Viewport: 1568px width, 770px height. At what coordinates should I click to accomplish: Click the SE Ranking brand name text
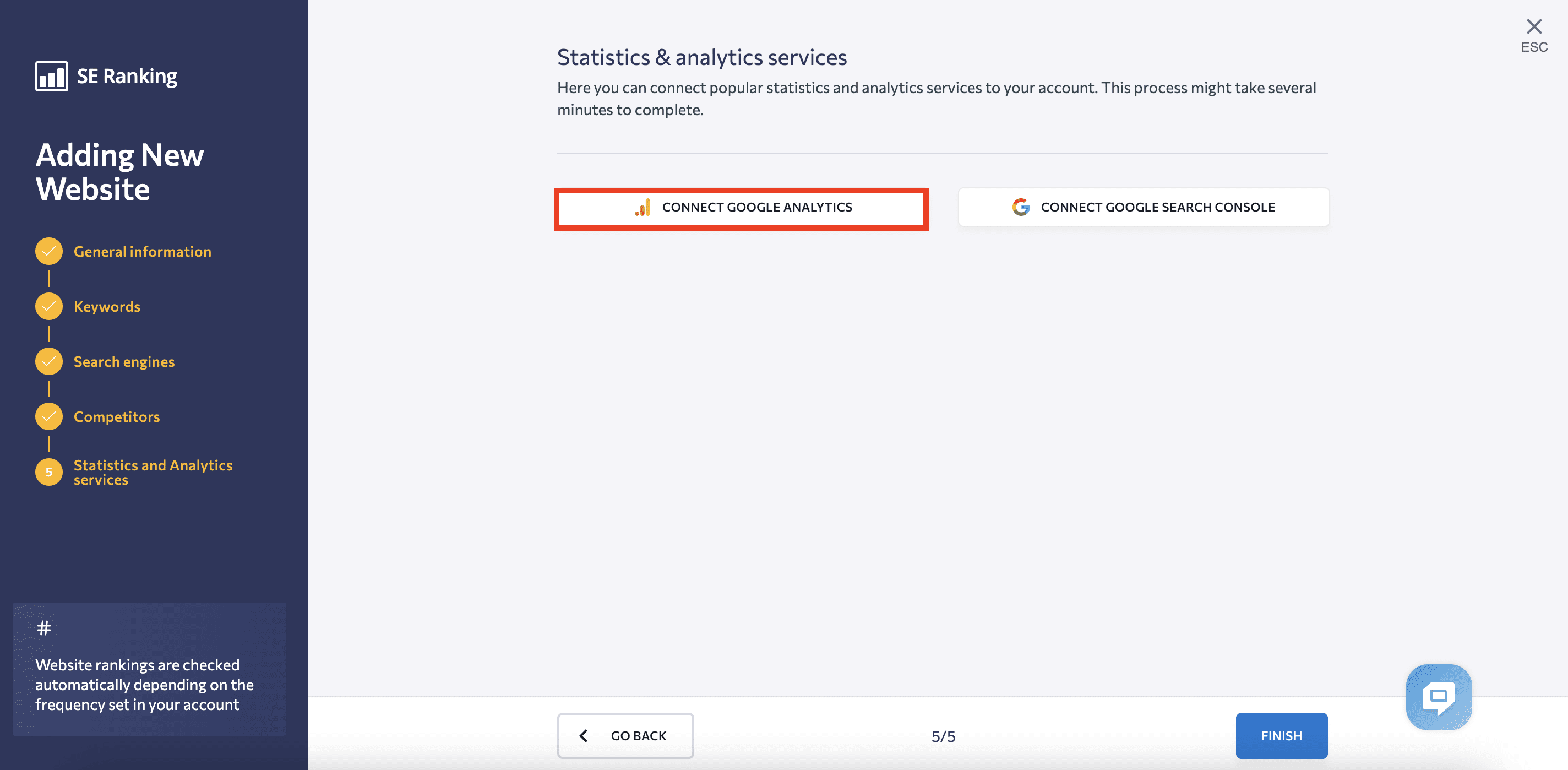127,76
